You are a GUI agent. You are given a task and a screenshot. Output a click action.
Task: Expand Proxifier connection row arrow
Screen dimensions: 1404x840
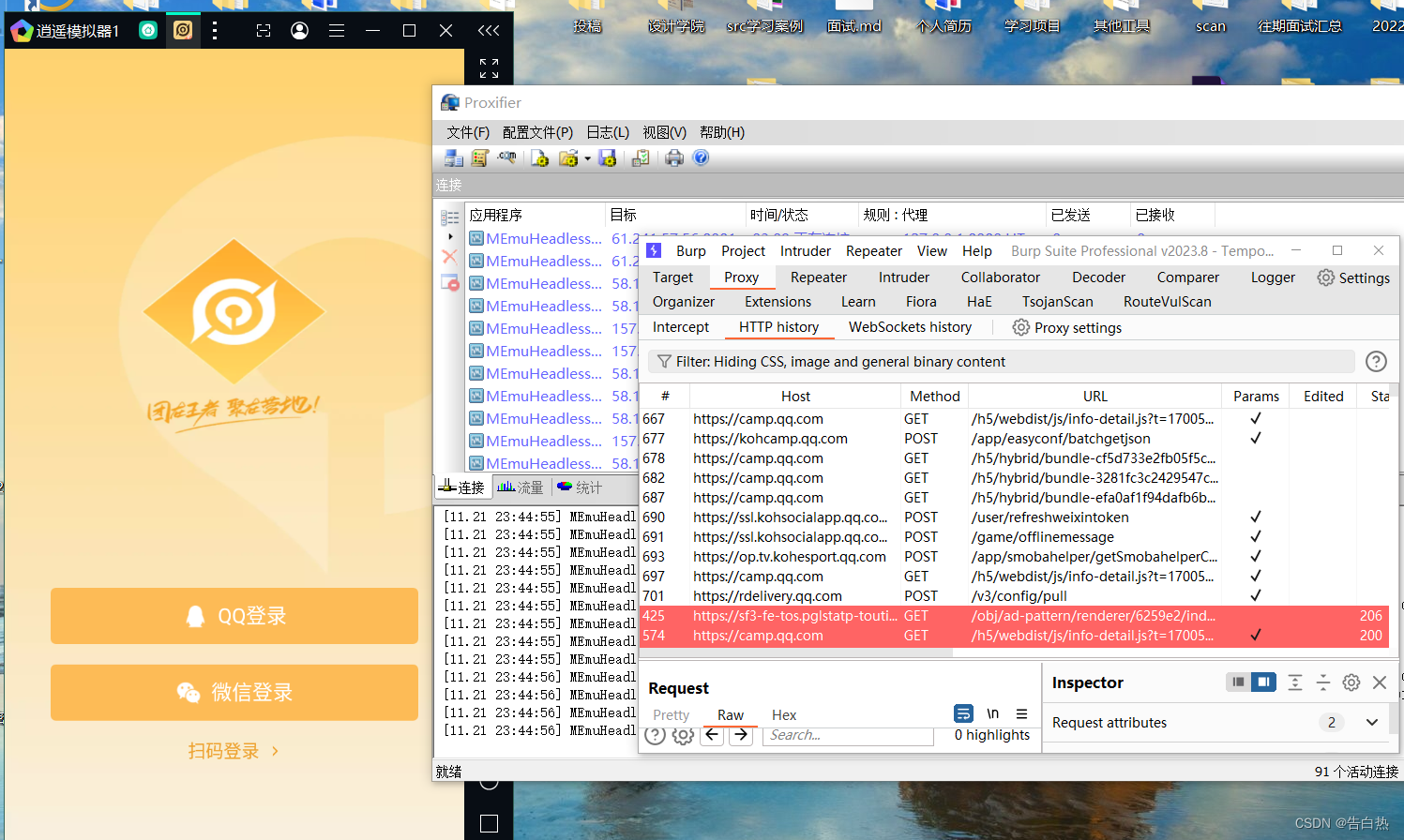450,237
